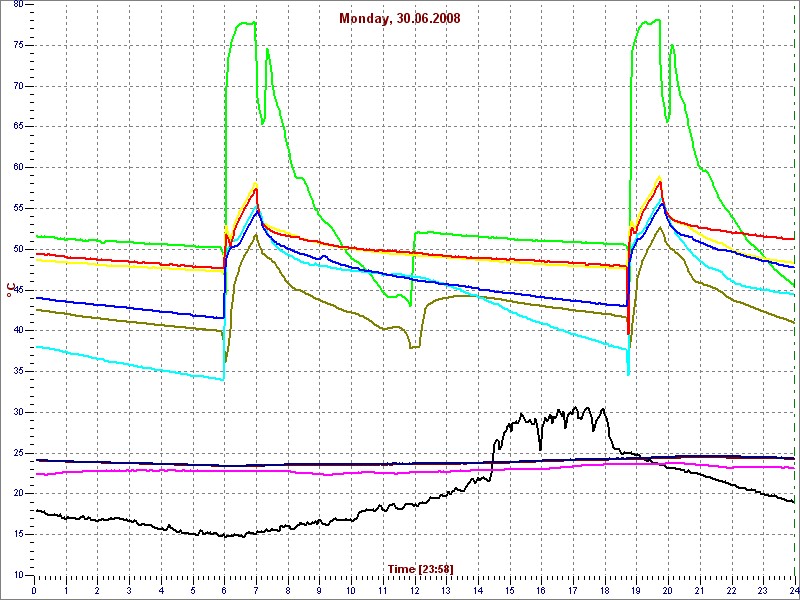This screenshot has width=800, height=600.
Task: Click the 50 temperature axis value
Action: (17, 249)
